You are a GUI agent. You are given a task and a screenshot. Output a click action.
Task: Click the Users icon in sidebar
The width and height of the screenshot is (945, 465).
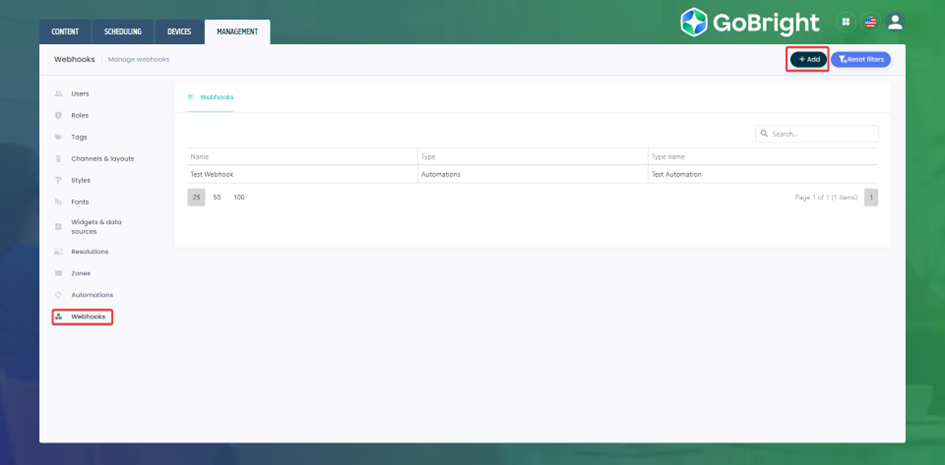pos(58,94)
